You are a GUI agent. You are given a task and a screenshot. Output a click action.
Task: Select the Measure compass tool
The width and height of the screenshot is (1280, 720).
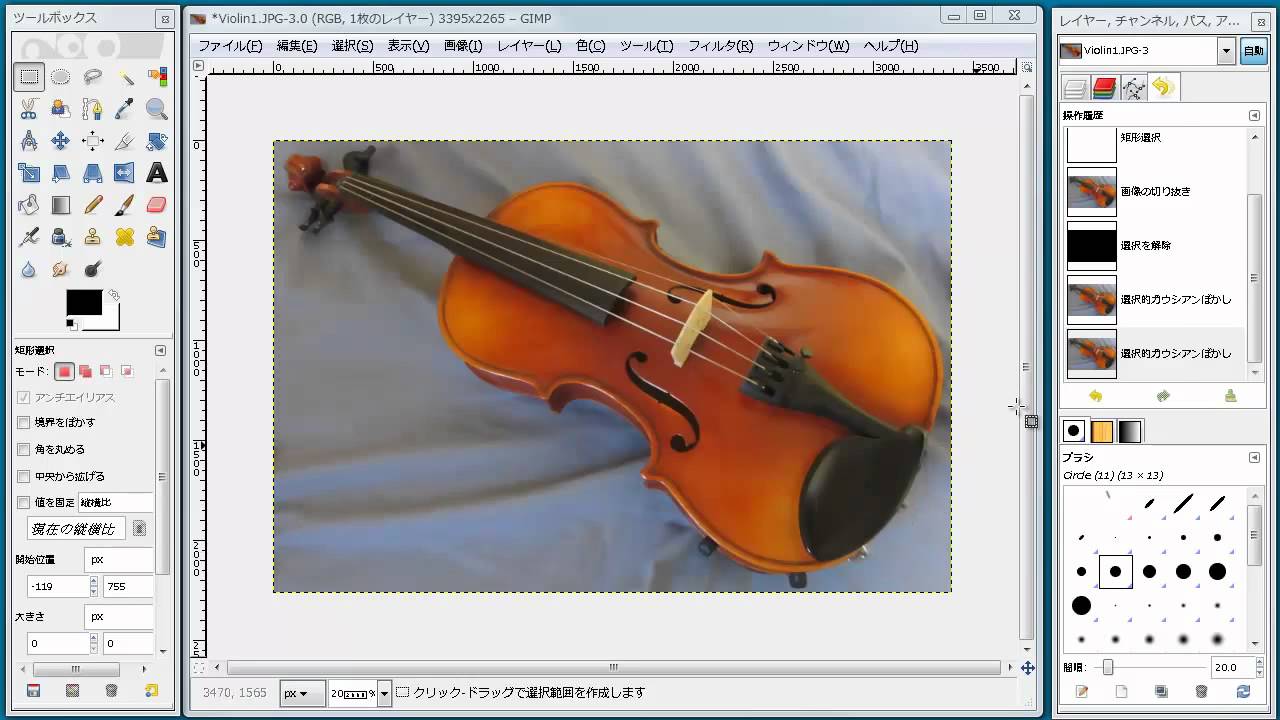point(29,141)
